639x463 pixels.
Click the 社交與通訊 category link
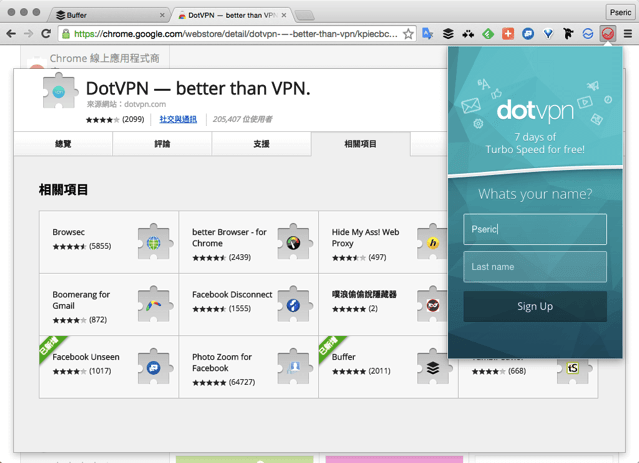click(178, 119)
